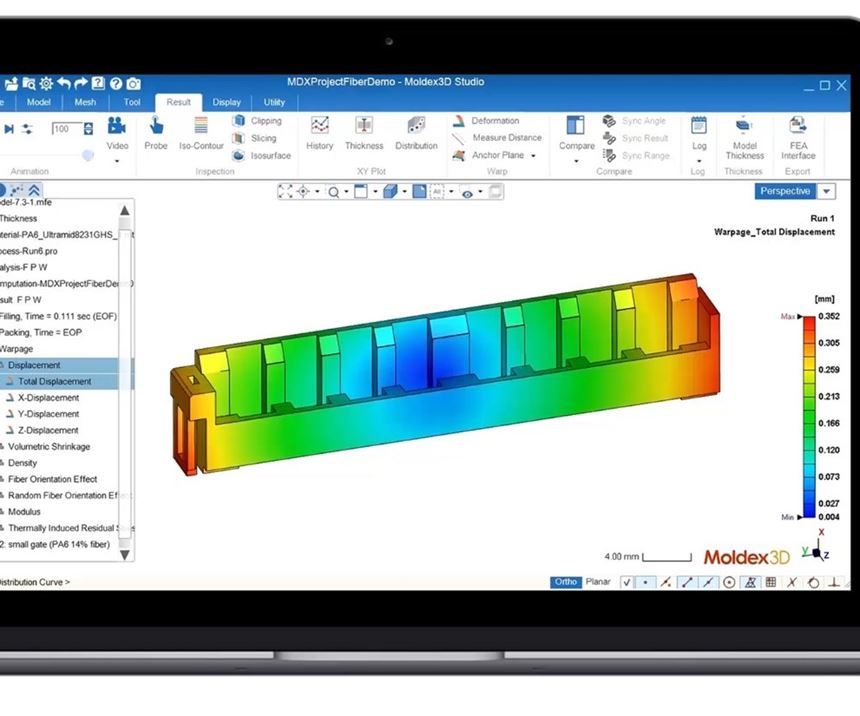
Task: Take a snapshot with the camera icon
Action: 133,83
